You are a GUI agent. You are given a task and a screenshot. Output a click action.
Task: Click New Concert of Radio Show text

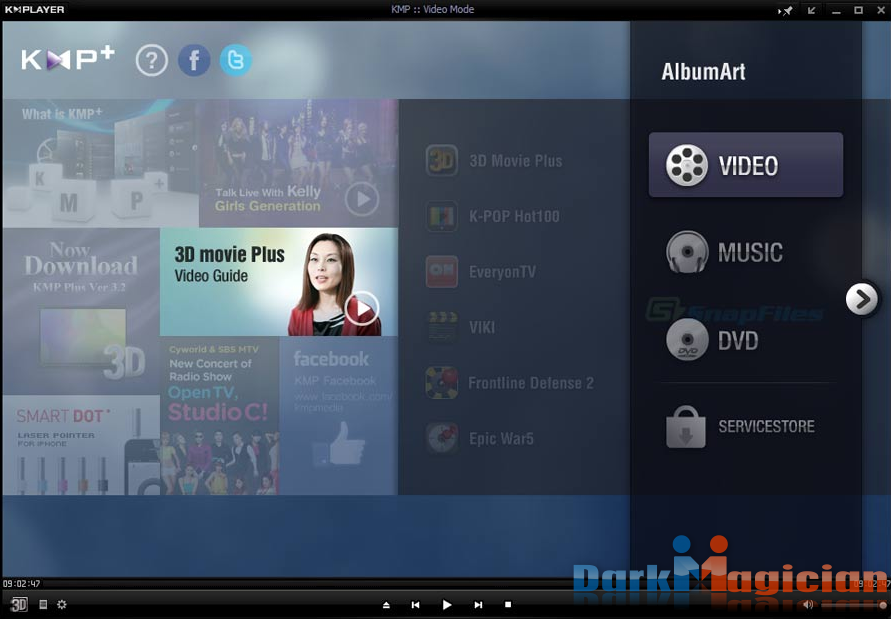[x=210, y=370]
